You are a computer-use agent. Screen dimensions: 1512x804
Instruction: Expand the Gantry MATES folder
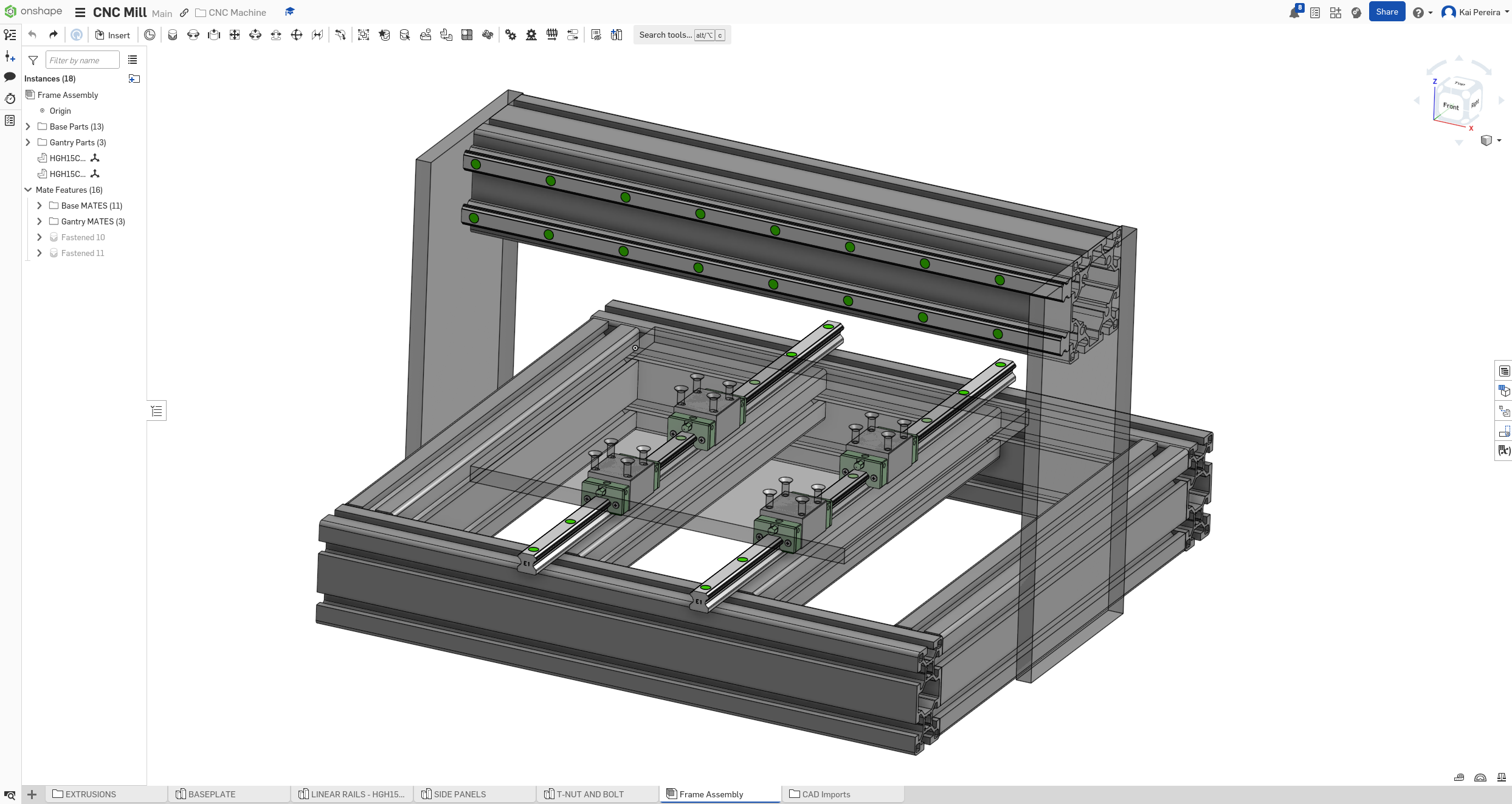pos(40,221)
